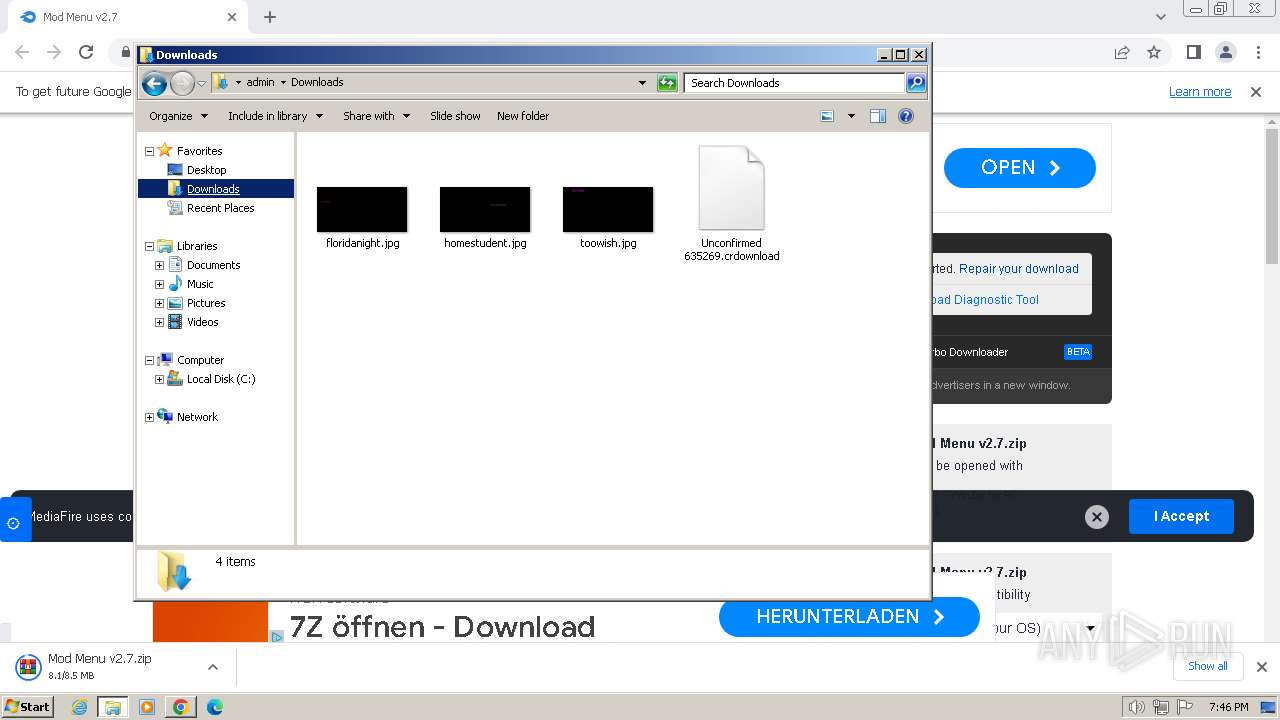This screenshot has width=1280, height=720.
Task: Open Chrome profile avatar icon
Action: [1225, 52]
